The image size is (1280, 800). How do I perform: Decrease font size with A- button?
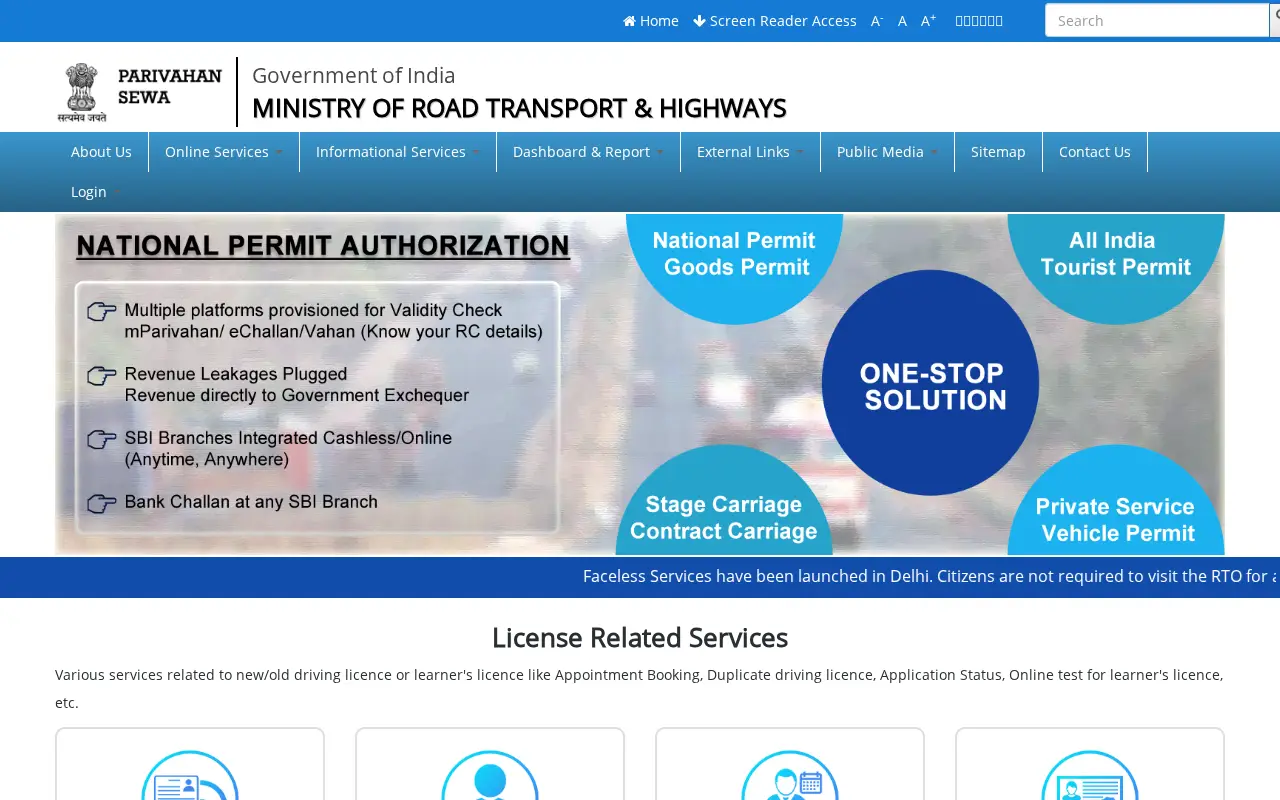click(877, 21)
